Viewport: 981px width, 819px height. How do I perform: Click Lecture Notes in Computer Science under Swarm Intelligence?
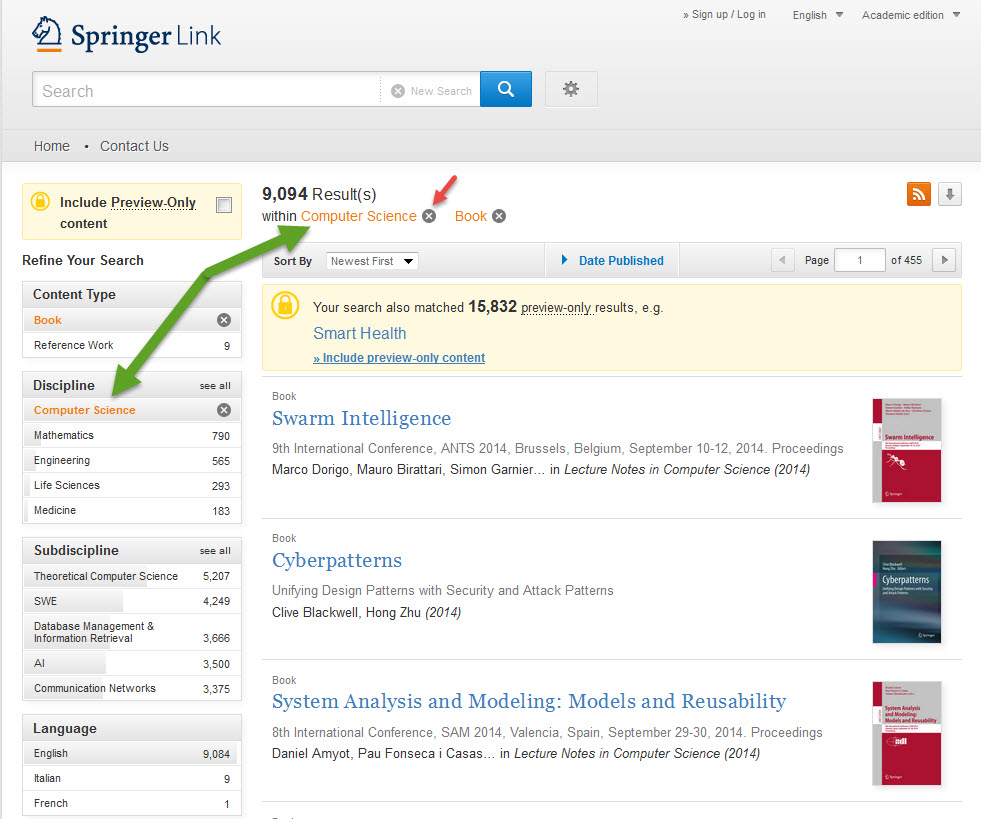[667, 470]
